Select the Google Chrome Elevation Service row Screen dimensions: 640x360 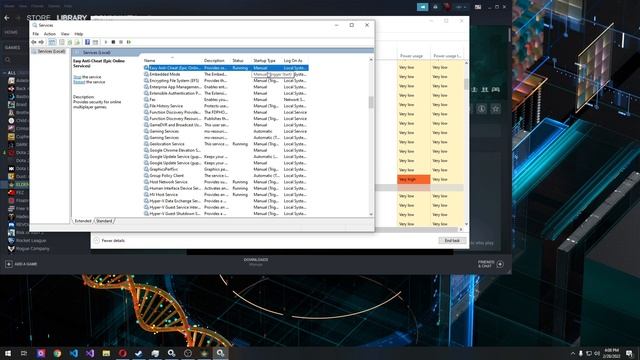coord(226,150)
